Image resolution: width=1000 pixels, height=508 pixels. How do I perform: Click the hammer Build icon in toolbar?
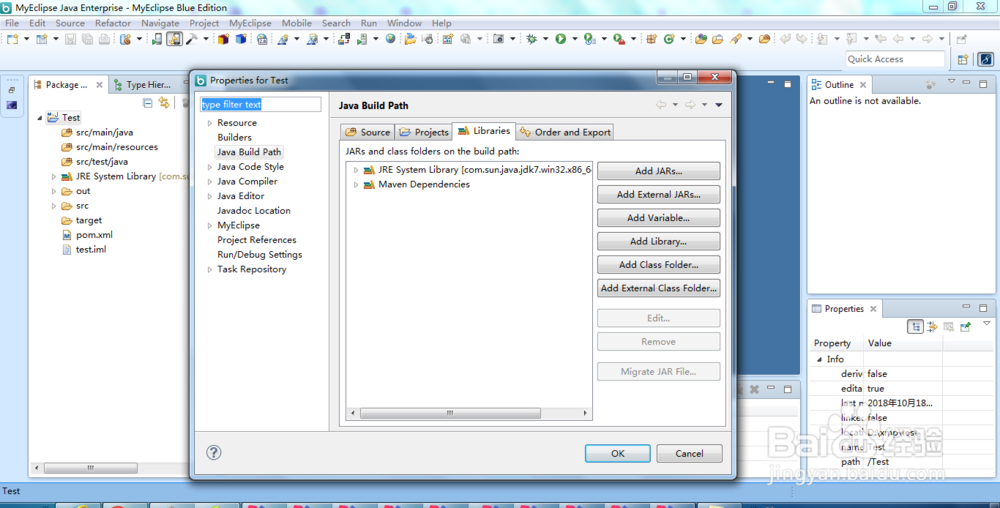coord(191,39)
